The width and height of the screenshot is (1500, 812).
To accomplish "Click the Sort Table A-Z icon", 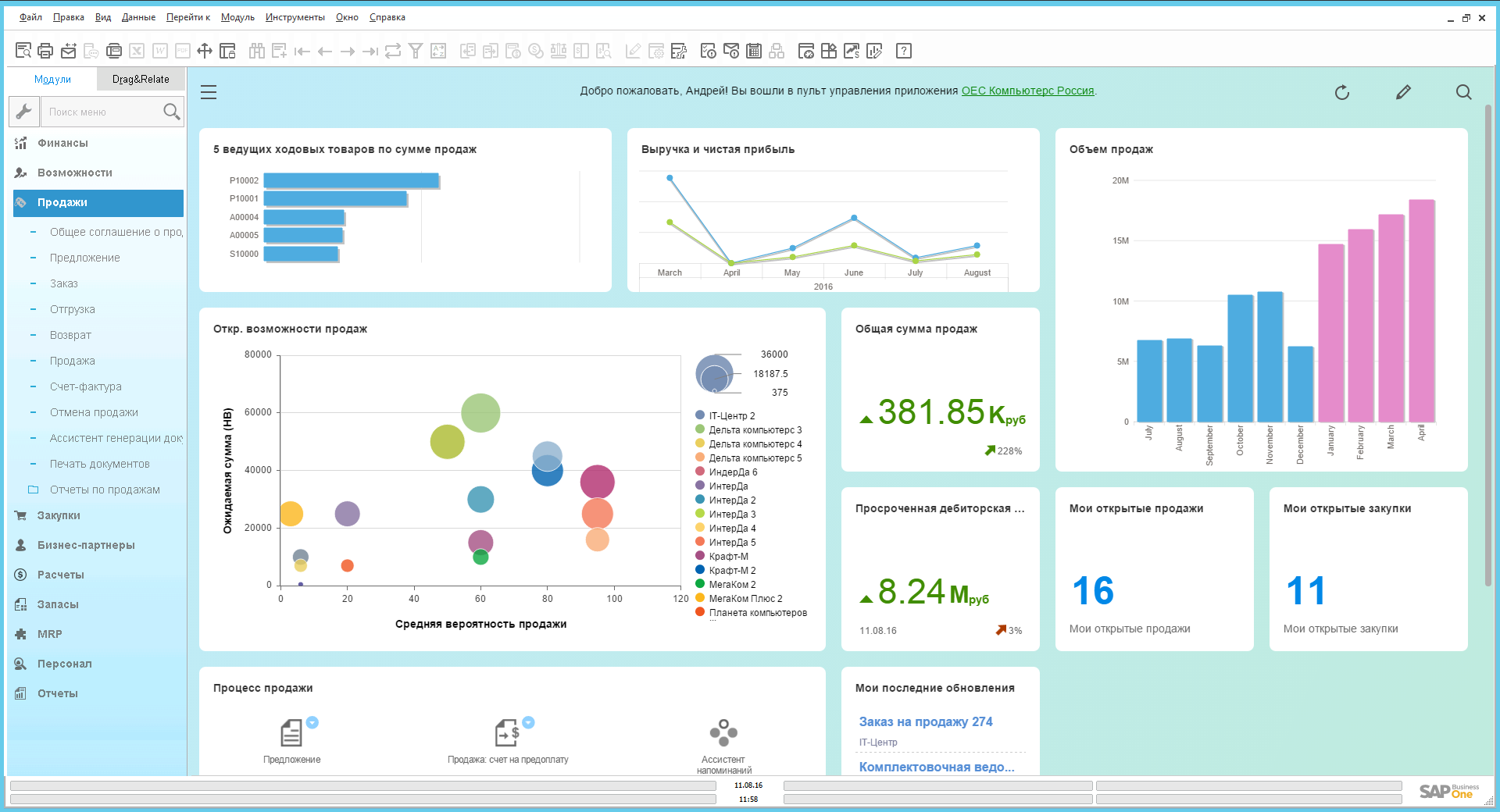I will [438, 51].
